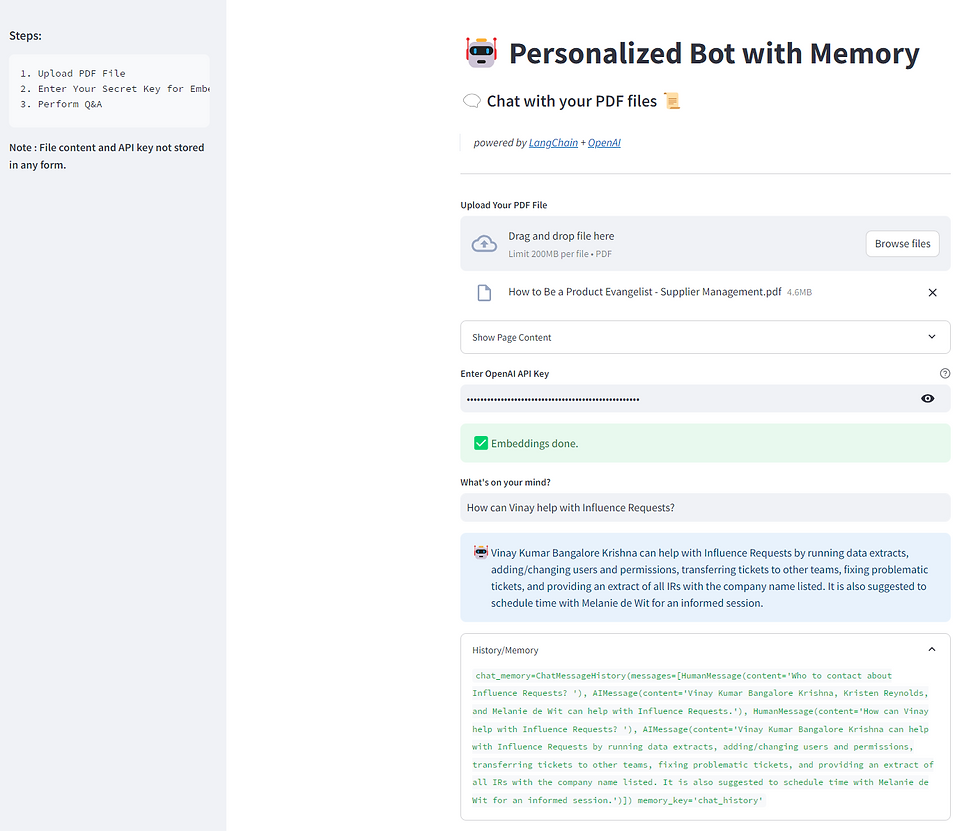Screen dimensions: 980x831
Task: Click the speech bubble icon beside Chat heading
Action: (x=472, y=101)
